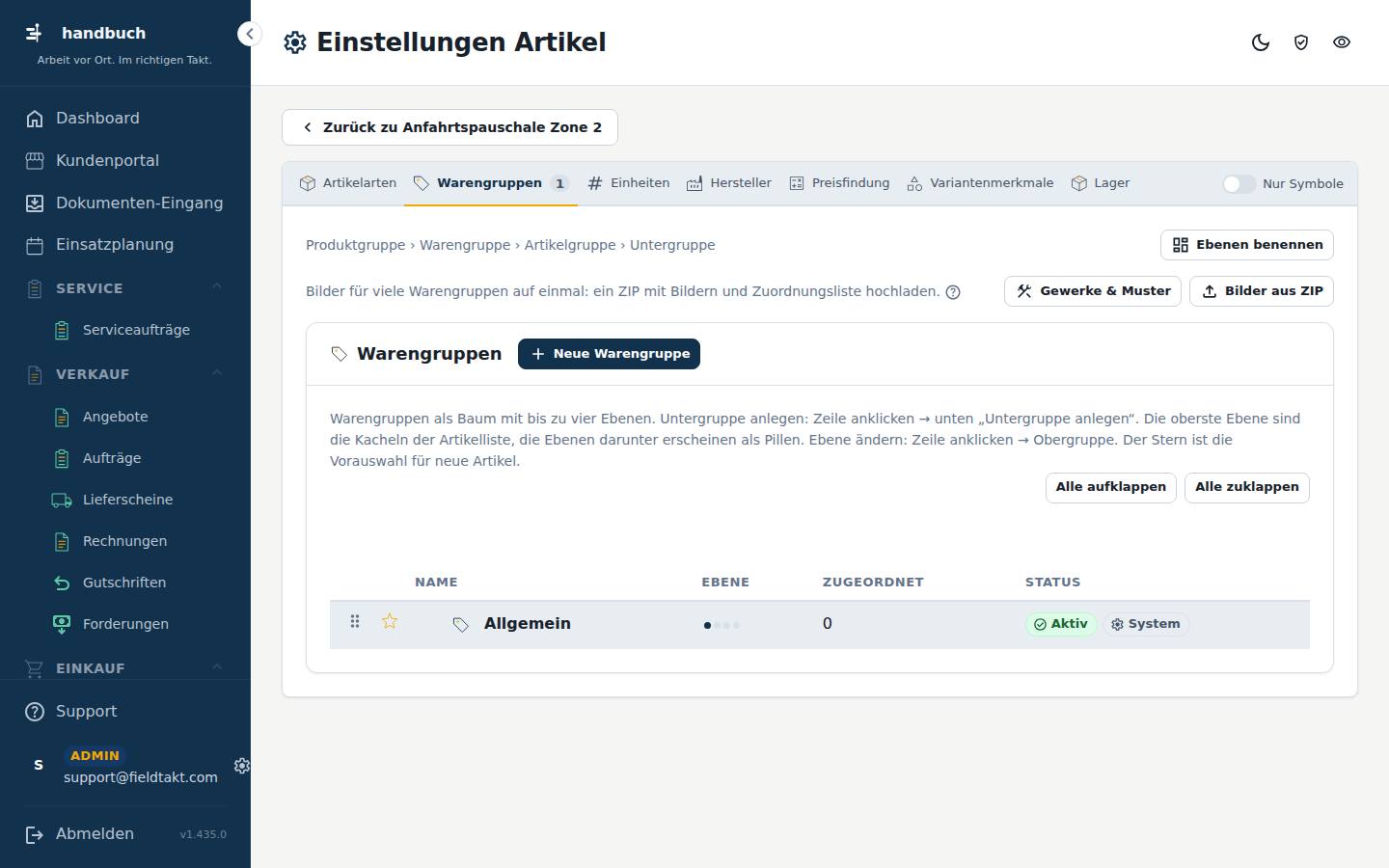
Task: Open Dashboard from the sidebar
Action: point(125,119)
